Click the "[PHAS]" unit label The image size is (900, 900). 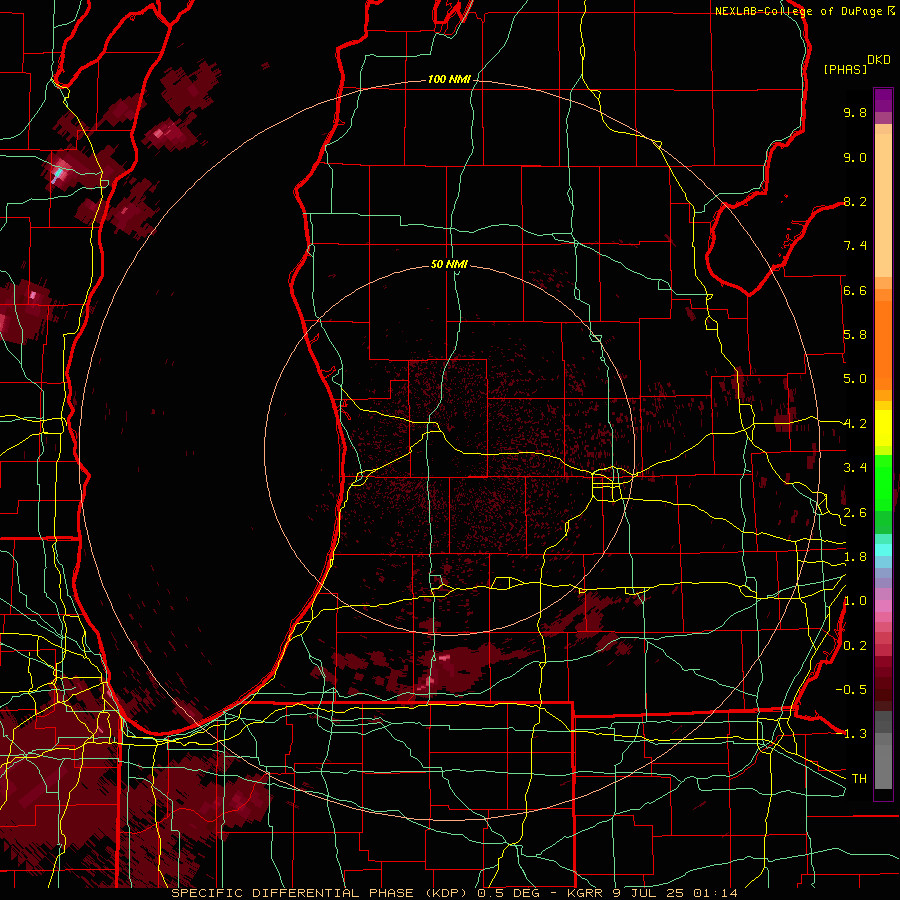[x=845, y=70]
